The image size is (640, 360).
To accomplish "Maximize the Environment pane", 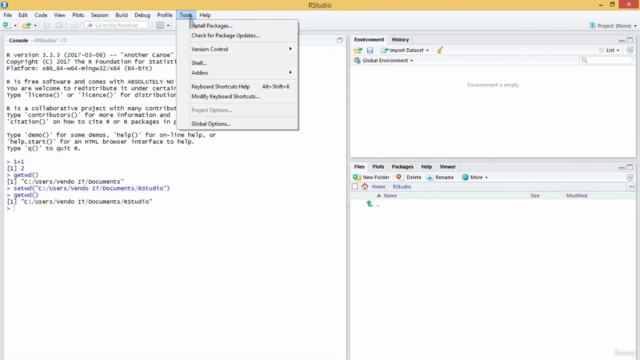I will pos(630,40).
